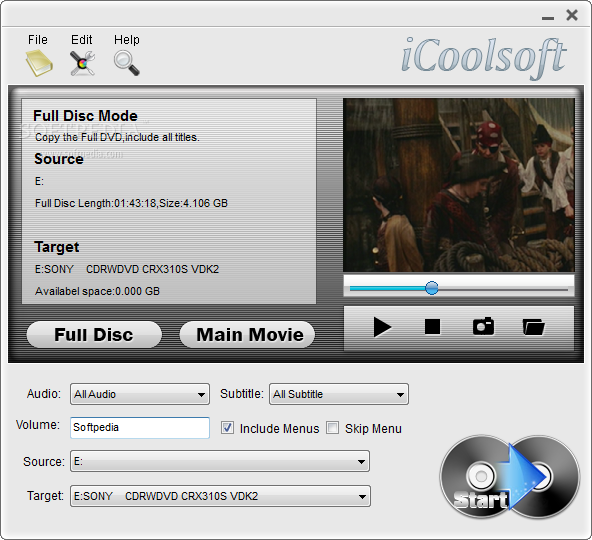Click the text "Full Disc Length:01:43:18,Size:4.106 GB"
Viewport: 592px width, 540px height.
click(131, 203)
